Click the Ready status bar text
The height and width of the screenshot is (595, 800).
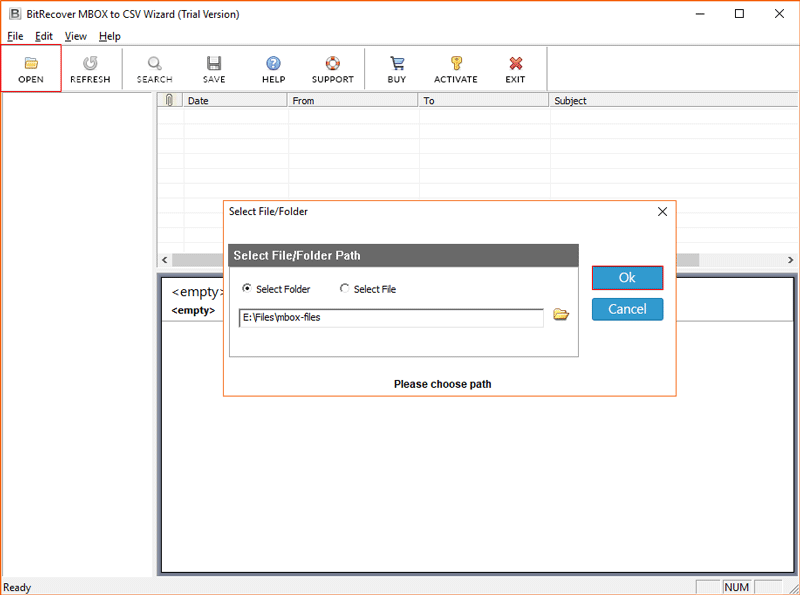click(x=17, y=587)
